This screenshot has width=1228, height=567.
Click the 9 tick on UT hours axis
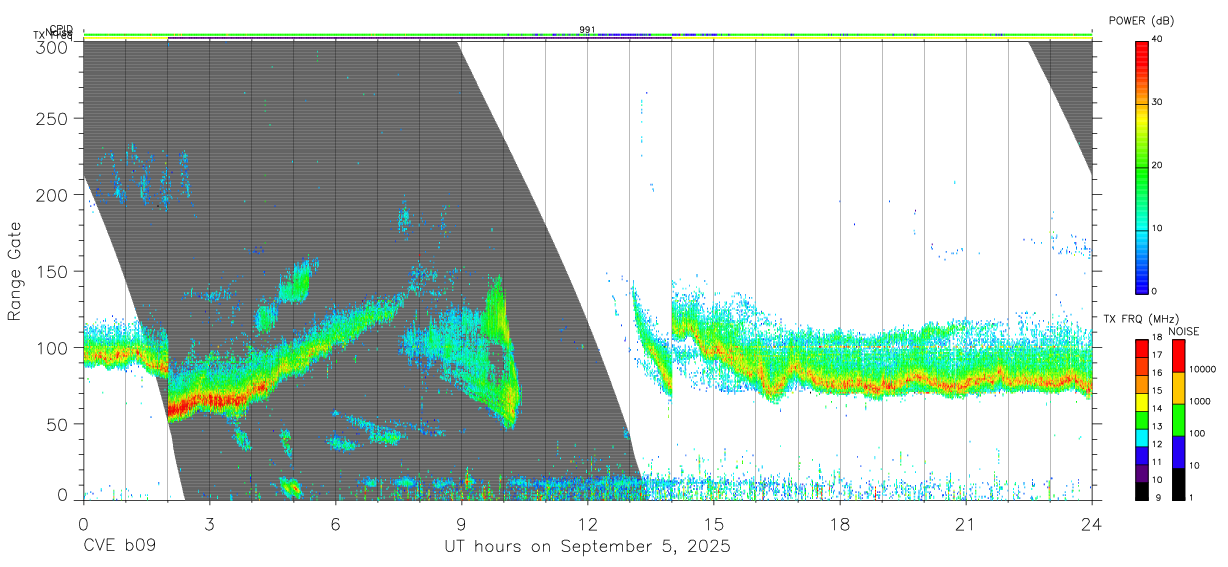(x=461, y=524)
